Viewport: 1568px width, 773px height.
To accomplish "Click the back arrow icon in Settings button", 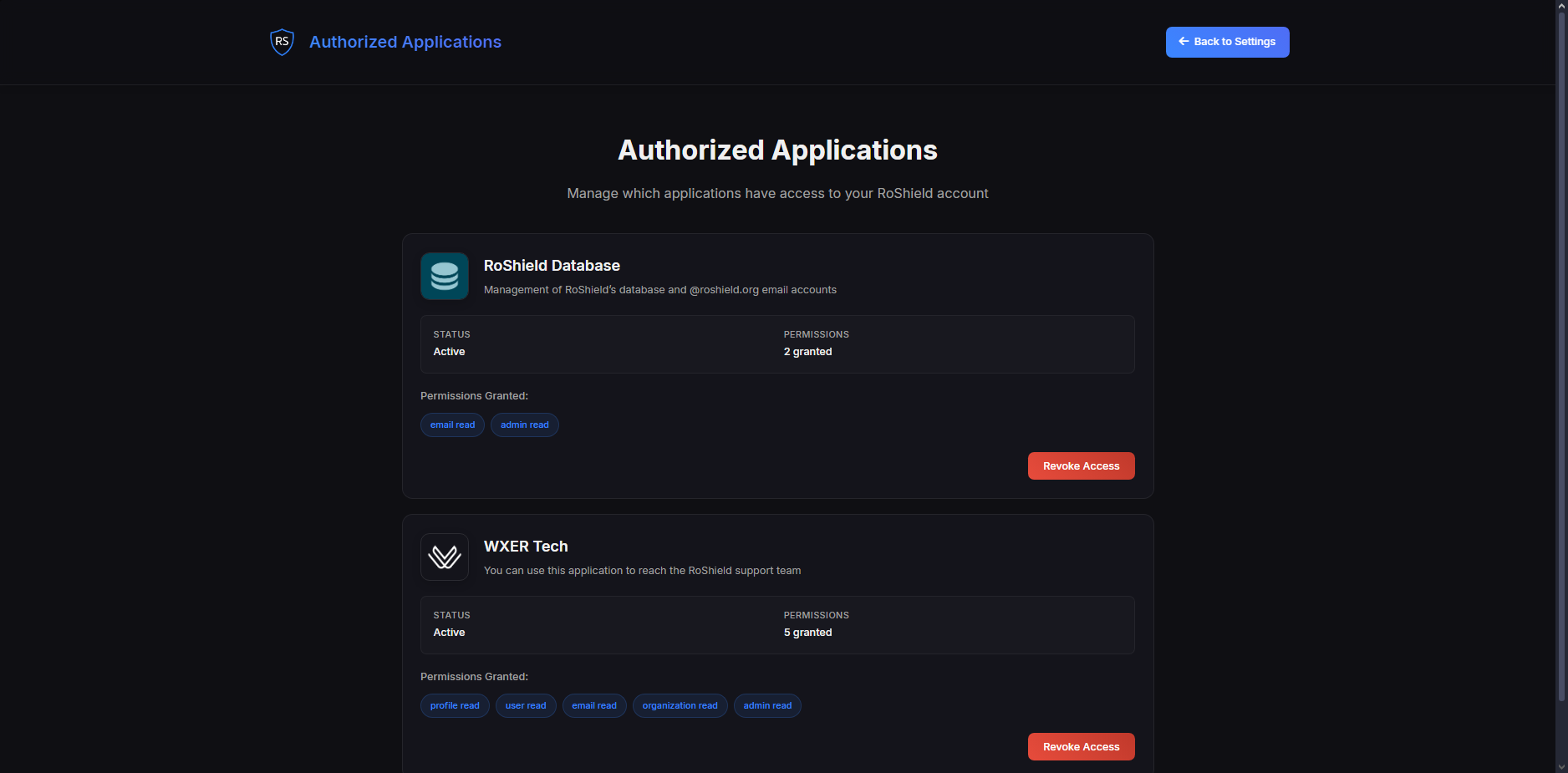I will [x=1184, y=42].
